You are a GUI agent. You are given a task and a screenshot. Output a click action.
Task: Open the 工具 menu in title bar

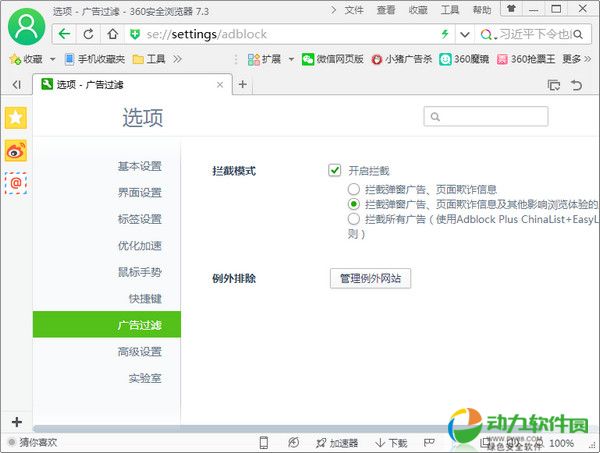[x=450, y=10]
